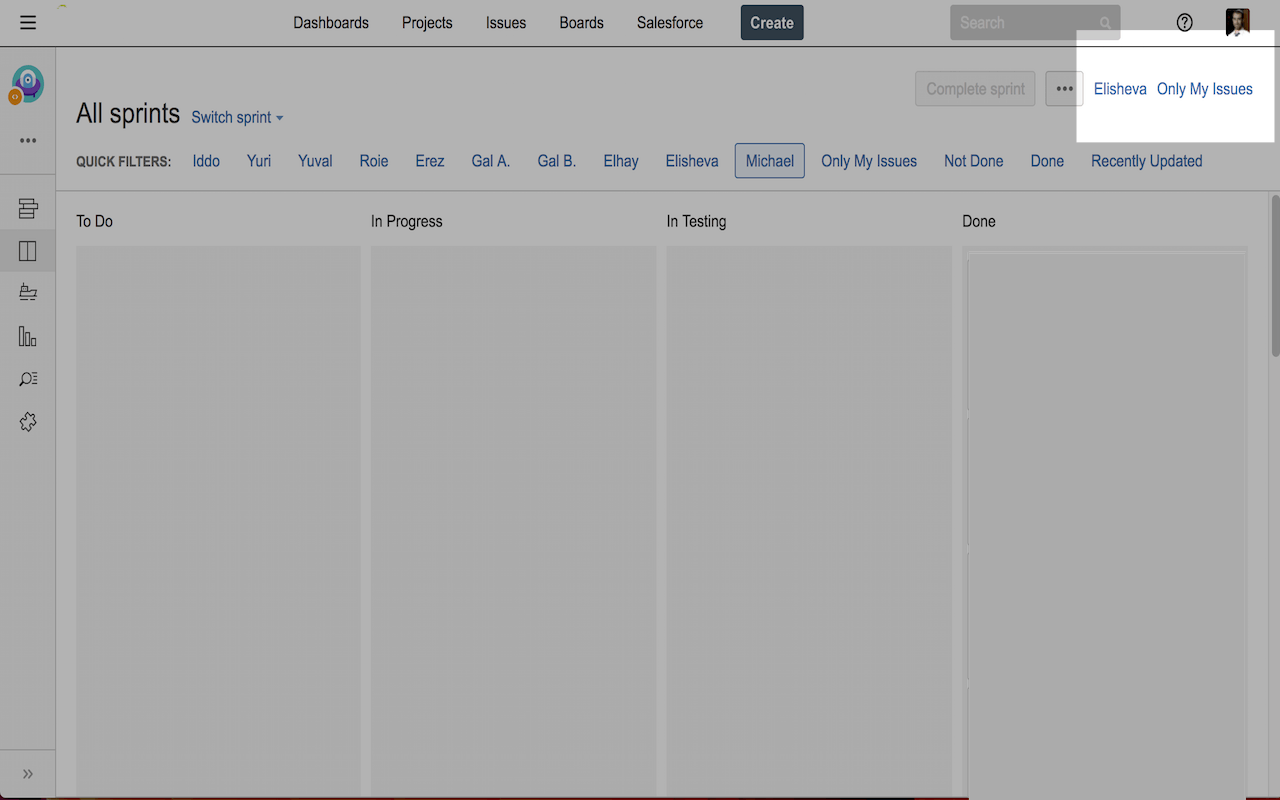Screen dimensions: 1280x800
Task: Open the Salesforce menu item
Action: [x=669, y=22]
